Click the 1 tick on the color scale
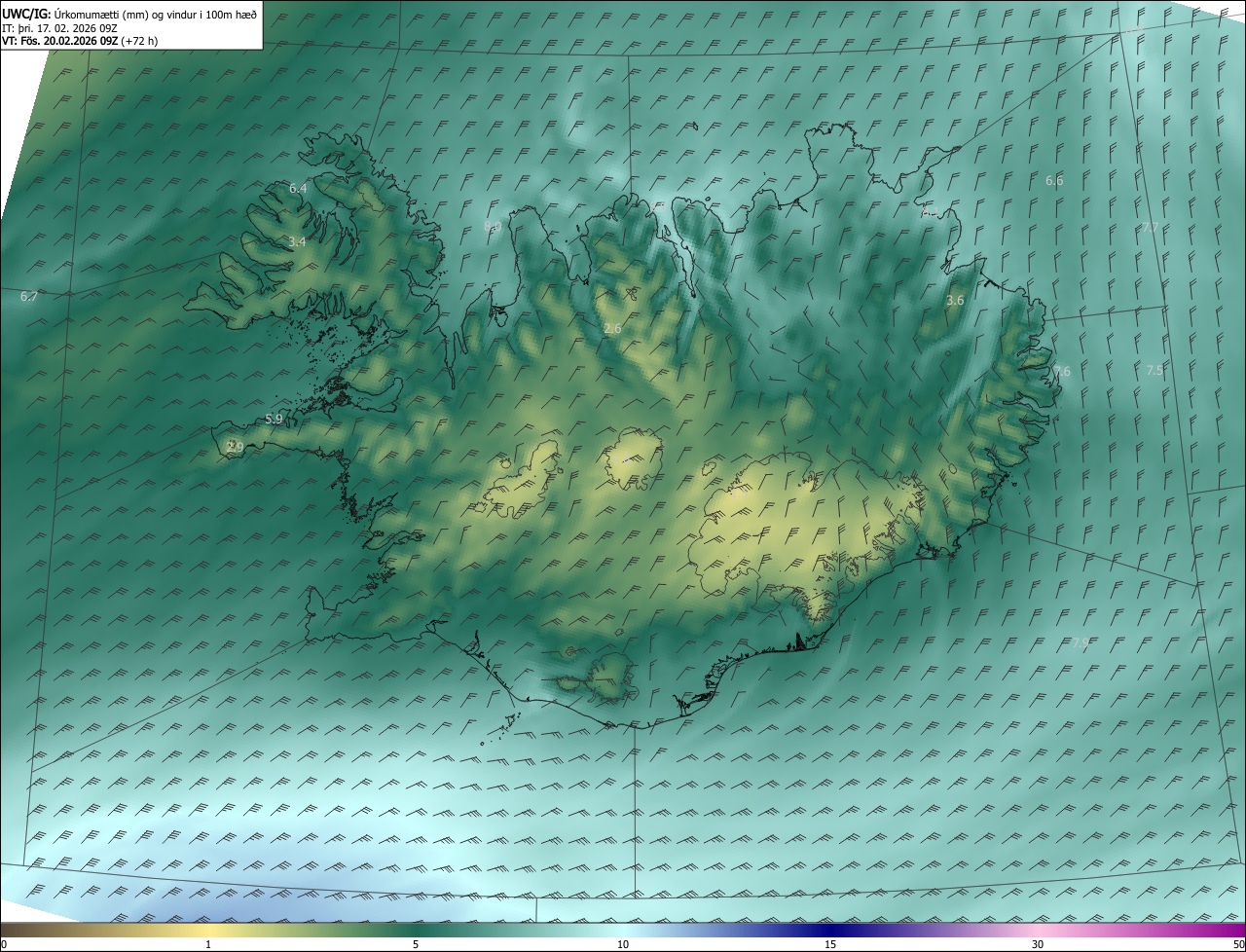The image size is (1246, 952). pos(208,944)
